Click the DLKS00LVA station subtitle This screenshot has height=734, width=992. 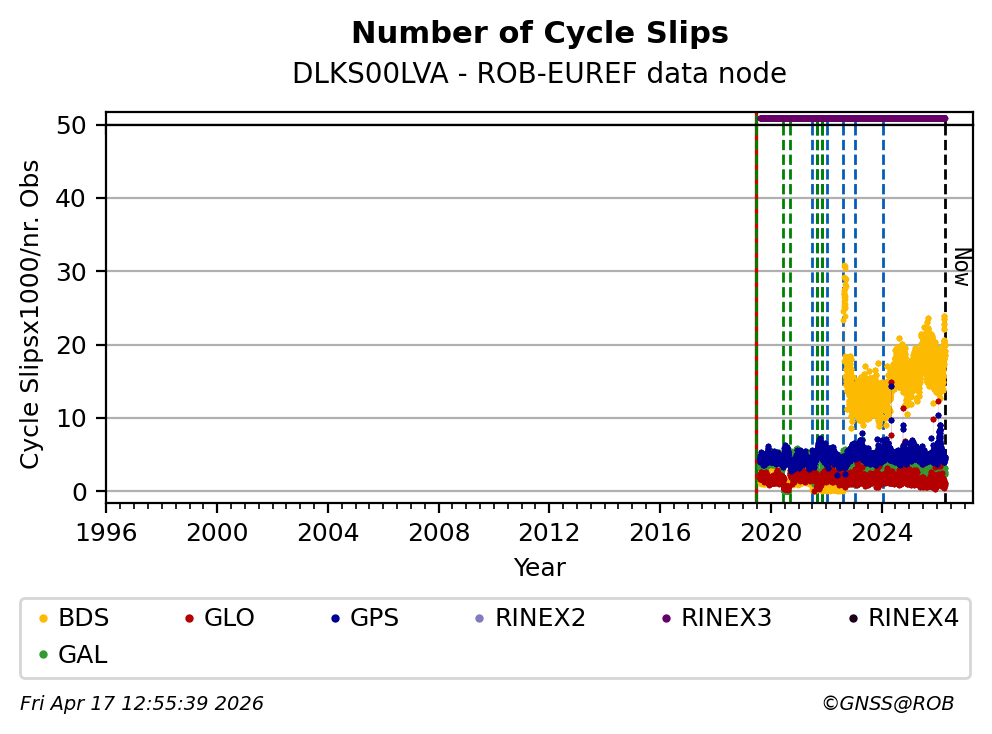point(540,74)
